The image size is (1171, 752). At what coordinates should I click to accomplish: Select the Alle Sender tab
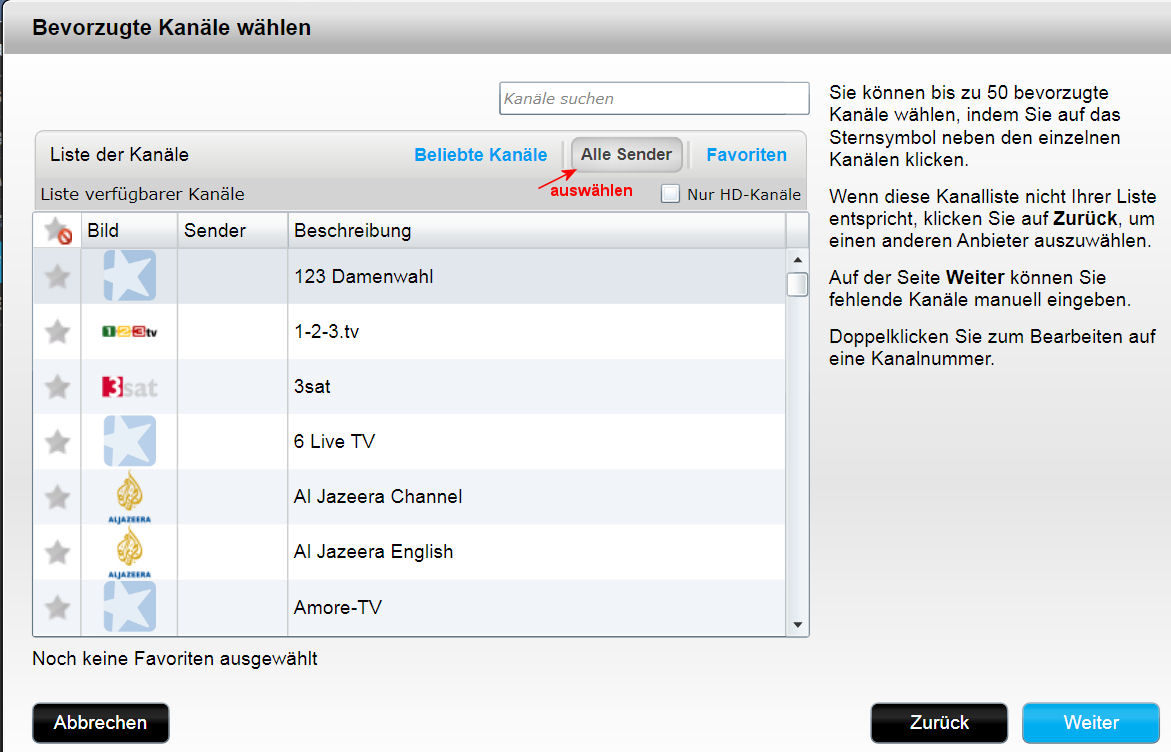(627, 155)
